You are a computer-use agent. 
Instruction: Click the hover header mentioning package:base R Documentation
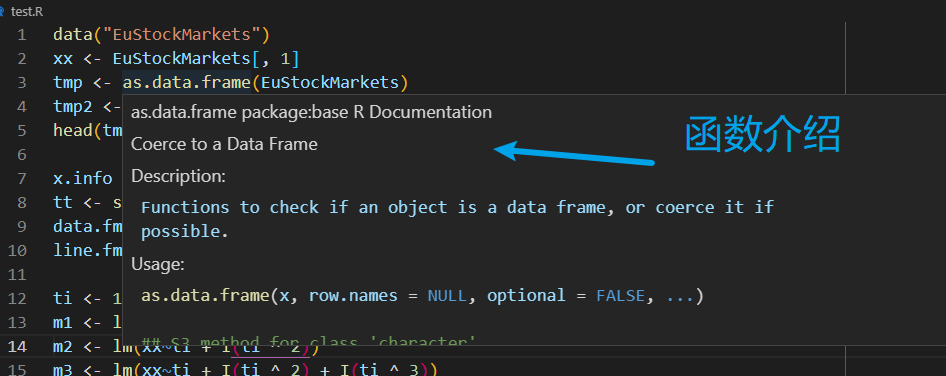311,112
